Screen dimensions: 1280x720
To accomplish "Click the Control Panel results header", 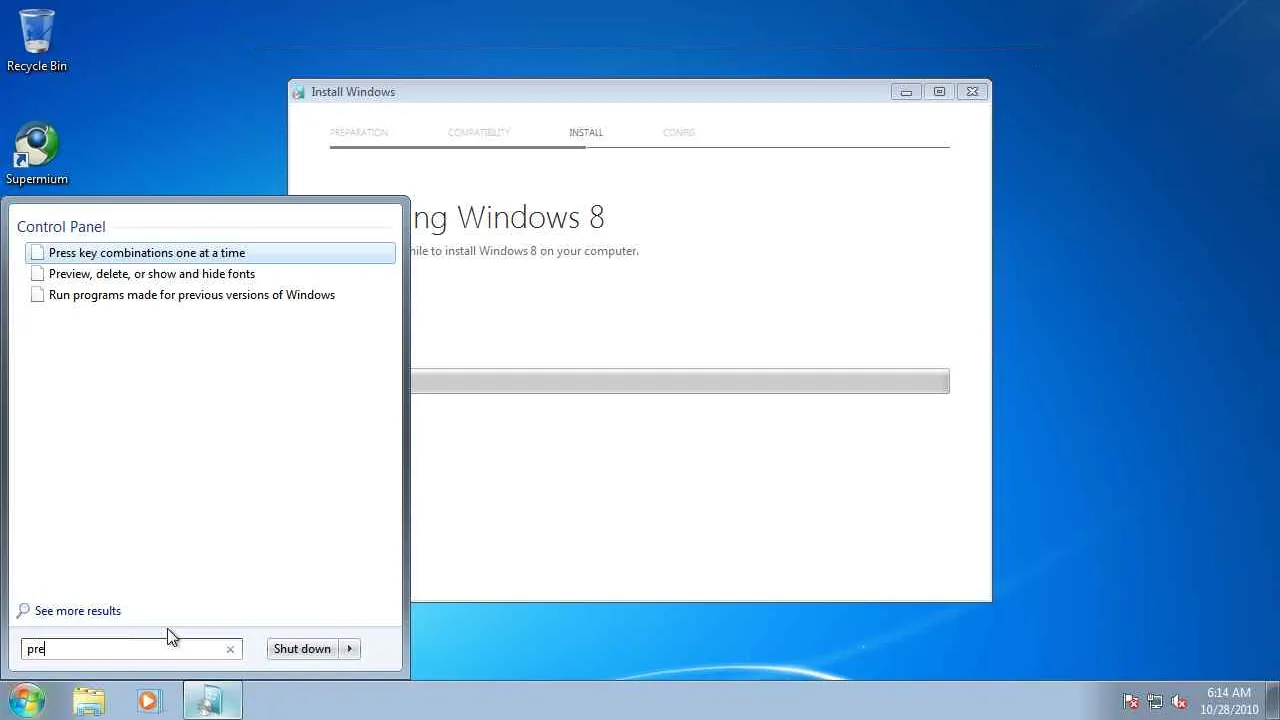I will click(x=61, y=227).
